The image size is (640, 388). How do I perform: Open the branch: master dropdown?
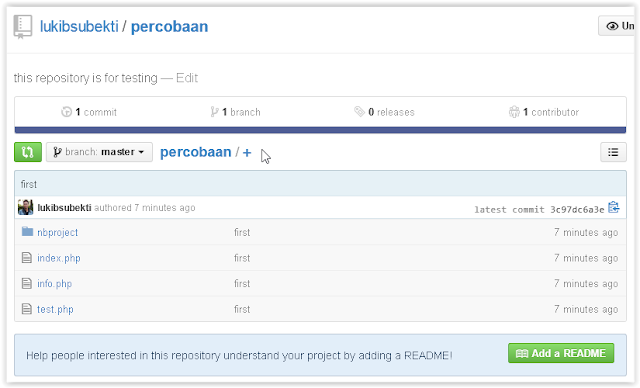click(x=99, y=152)
